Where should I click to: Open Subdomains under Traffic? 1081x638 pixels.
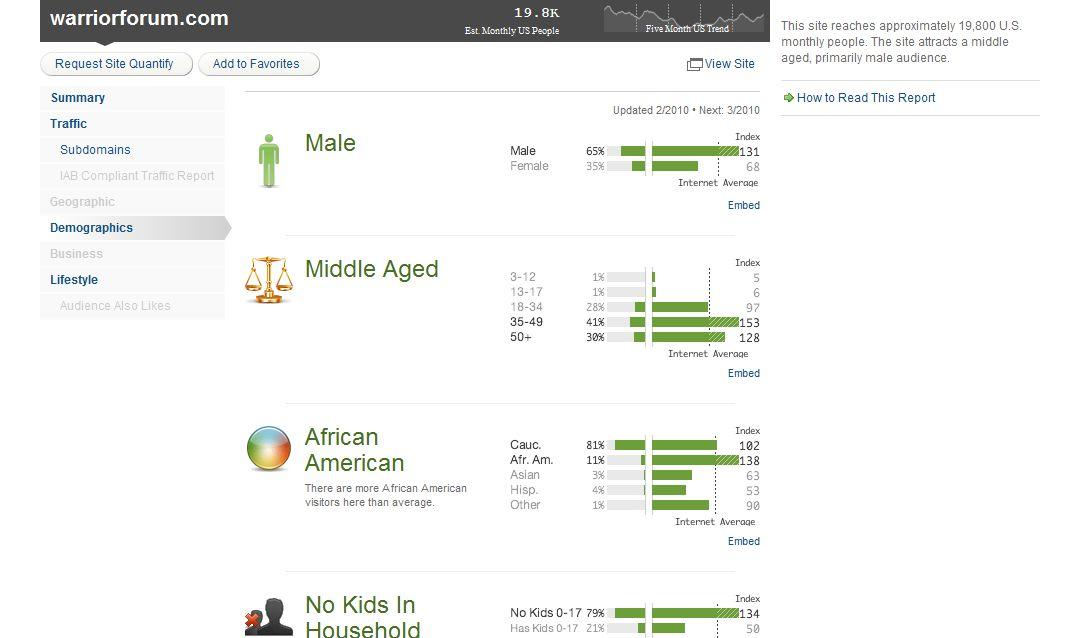coord(95,150)
